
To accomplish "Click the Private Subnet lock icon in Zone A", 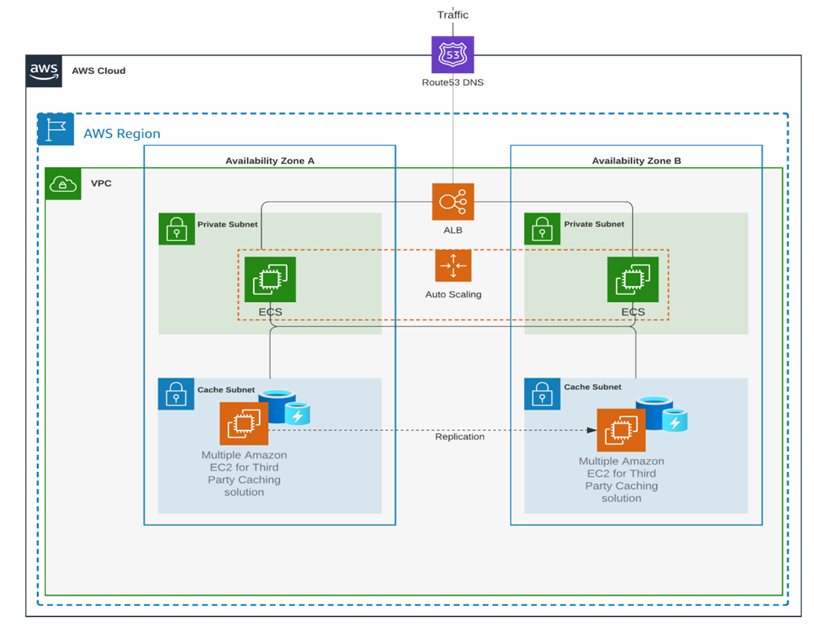I will pyautogui.click(x=176, y=229).
